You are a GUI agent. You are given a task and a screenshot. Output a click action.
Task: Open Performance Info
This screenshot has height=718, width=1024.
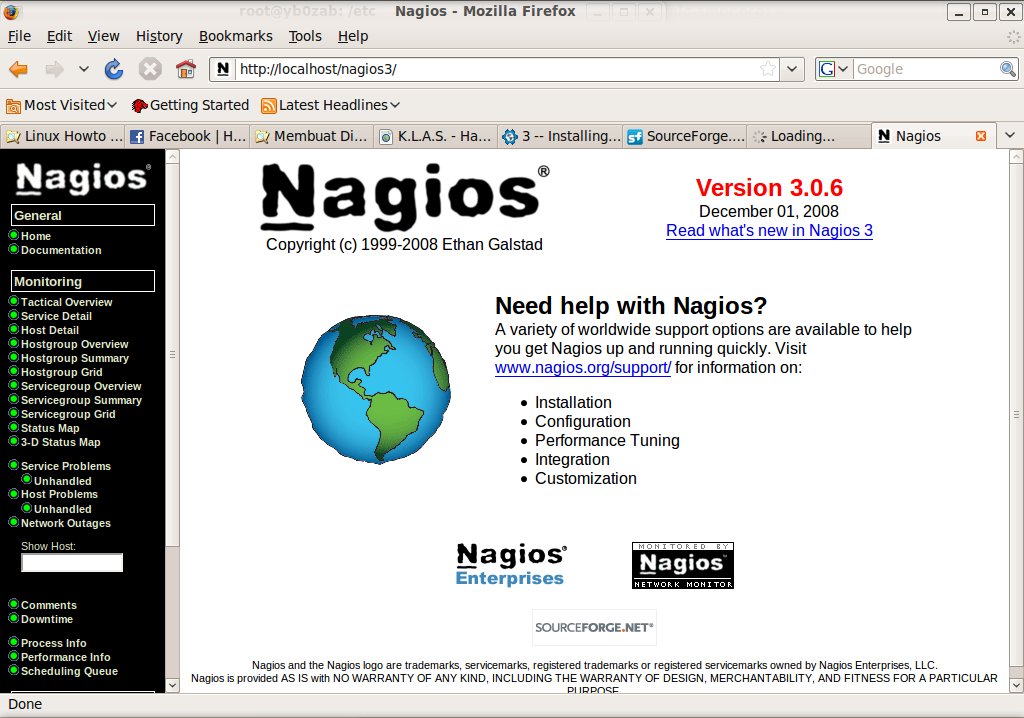click(65, 657)
